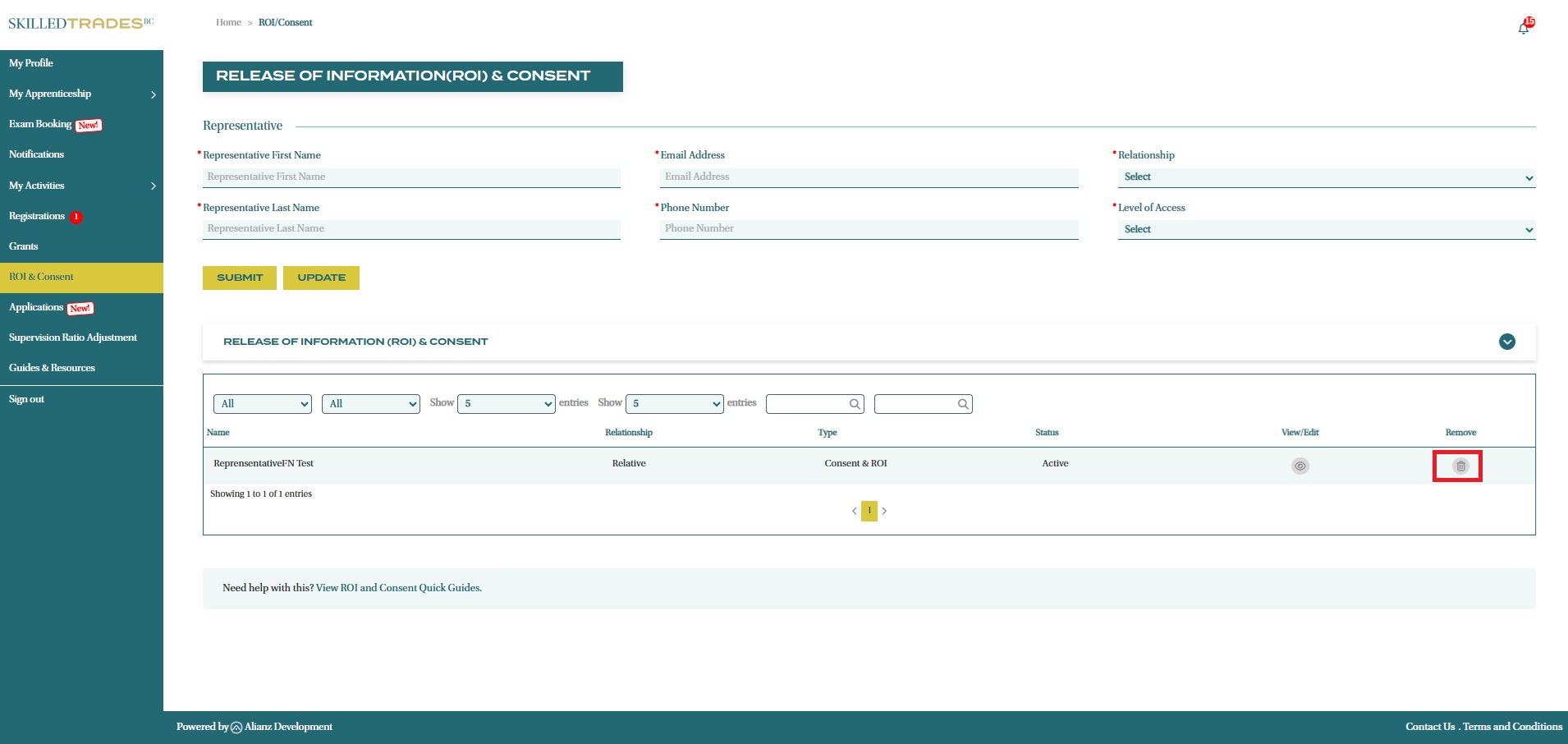Collapse the Release of Information panel
Image resolution: width=1568 pixels, height=744 pixels.
pyautogui.click(x=1506, y=342)
